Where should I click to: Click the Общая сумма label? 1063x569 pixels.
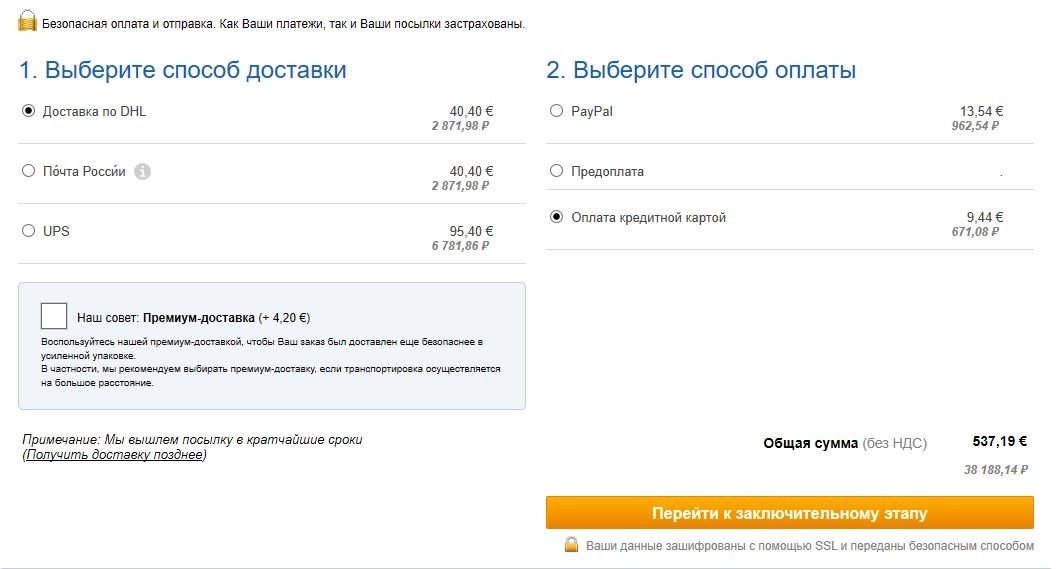(x=810, y=443)
